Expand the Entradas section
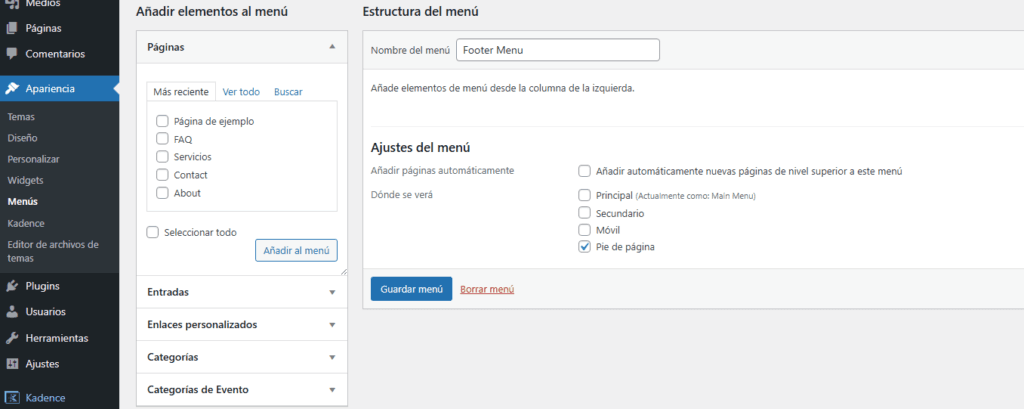This screenshot has height=409, width=1024. click(331, 292)
